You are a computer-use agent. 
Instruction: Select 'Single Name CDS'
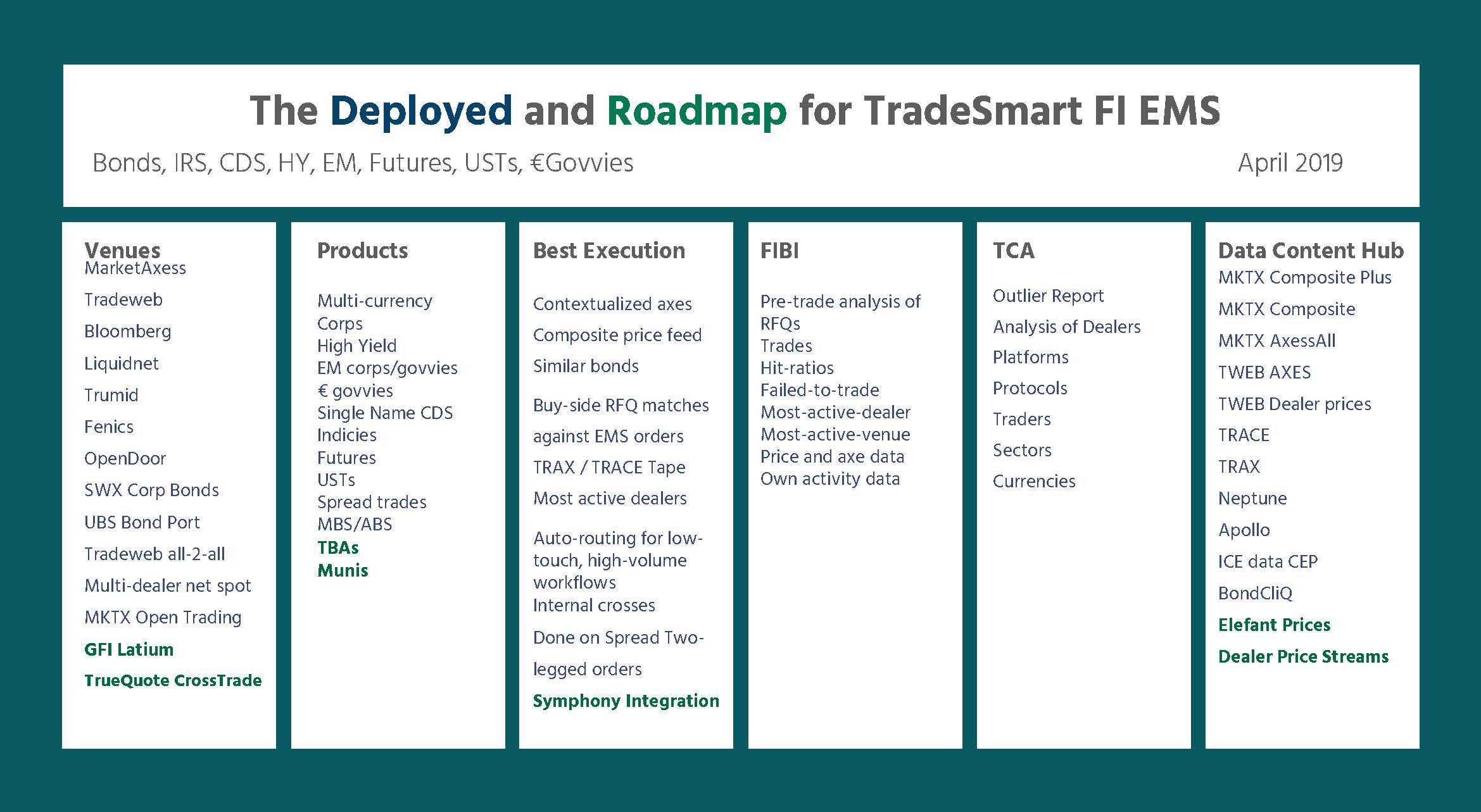385,413
